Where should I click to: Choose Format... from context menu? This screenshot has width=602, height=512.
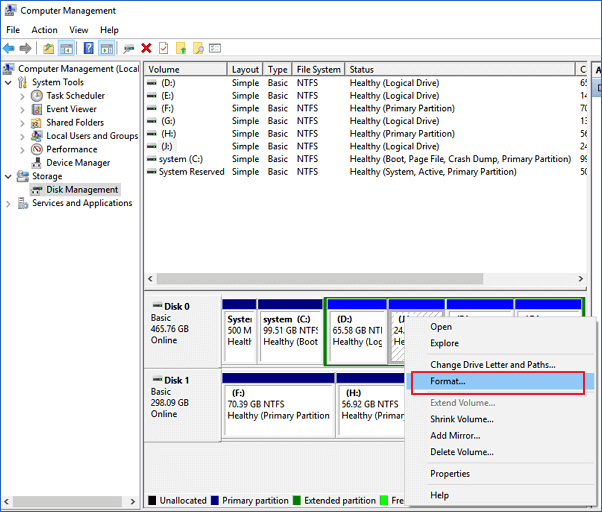tap(448, 381)
